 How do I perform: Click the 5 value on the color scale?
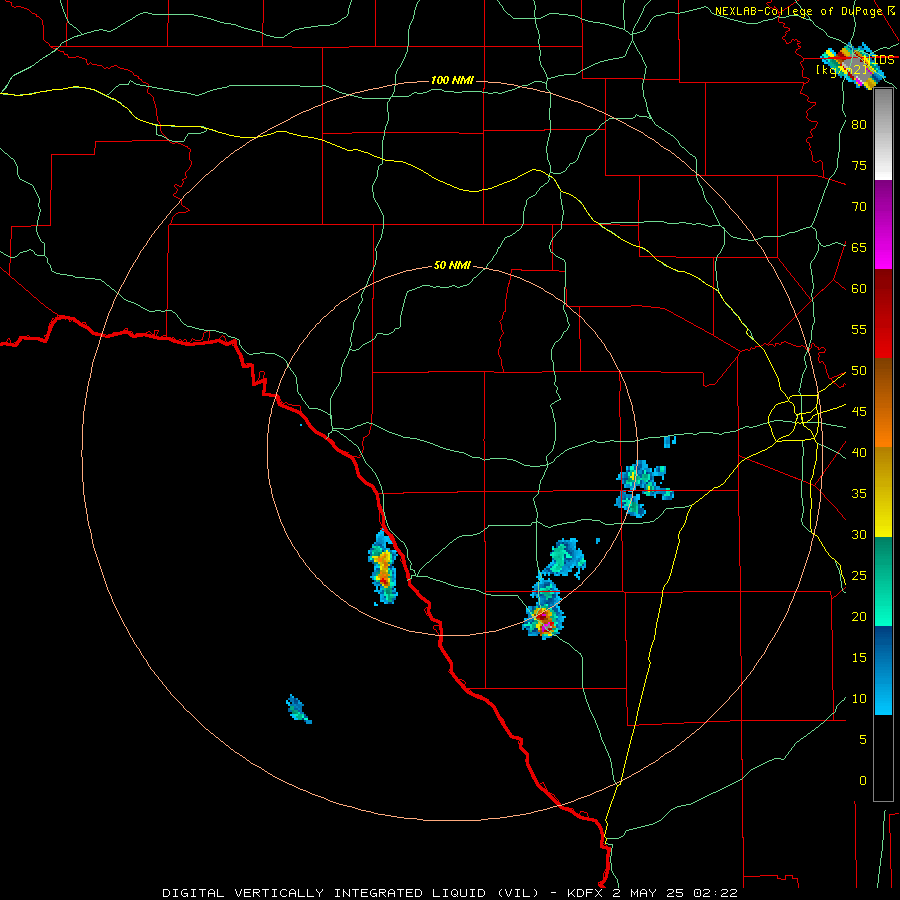pos(862,740)
